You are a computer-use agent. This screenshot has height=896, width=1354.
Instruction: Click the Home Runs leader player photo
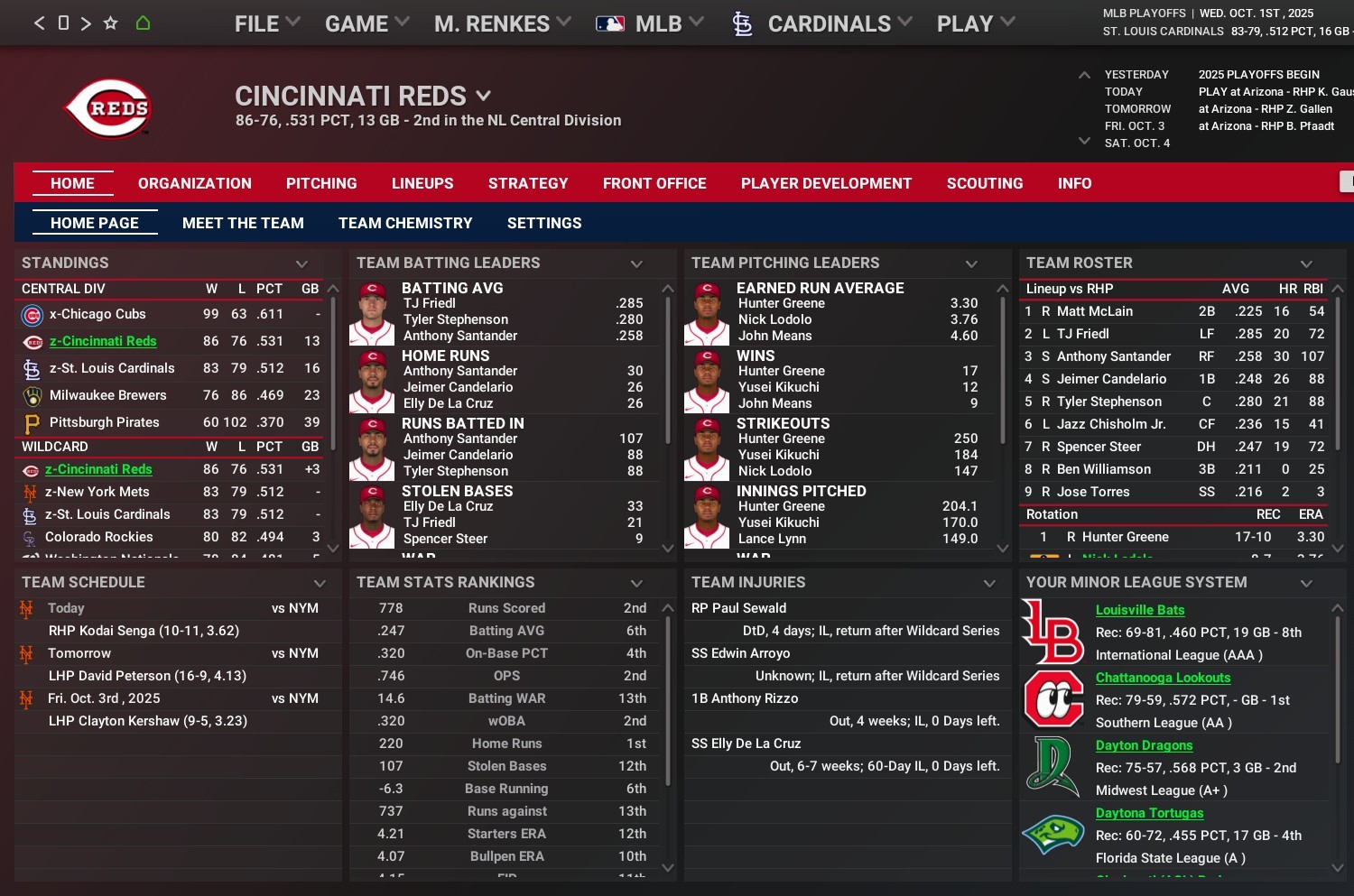coord(372,381)
